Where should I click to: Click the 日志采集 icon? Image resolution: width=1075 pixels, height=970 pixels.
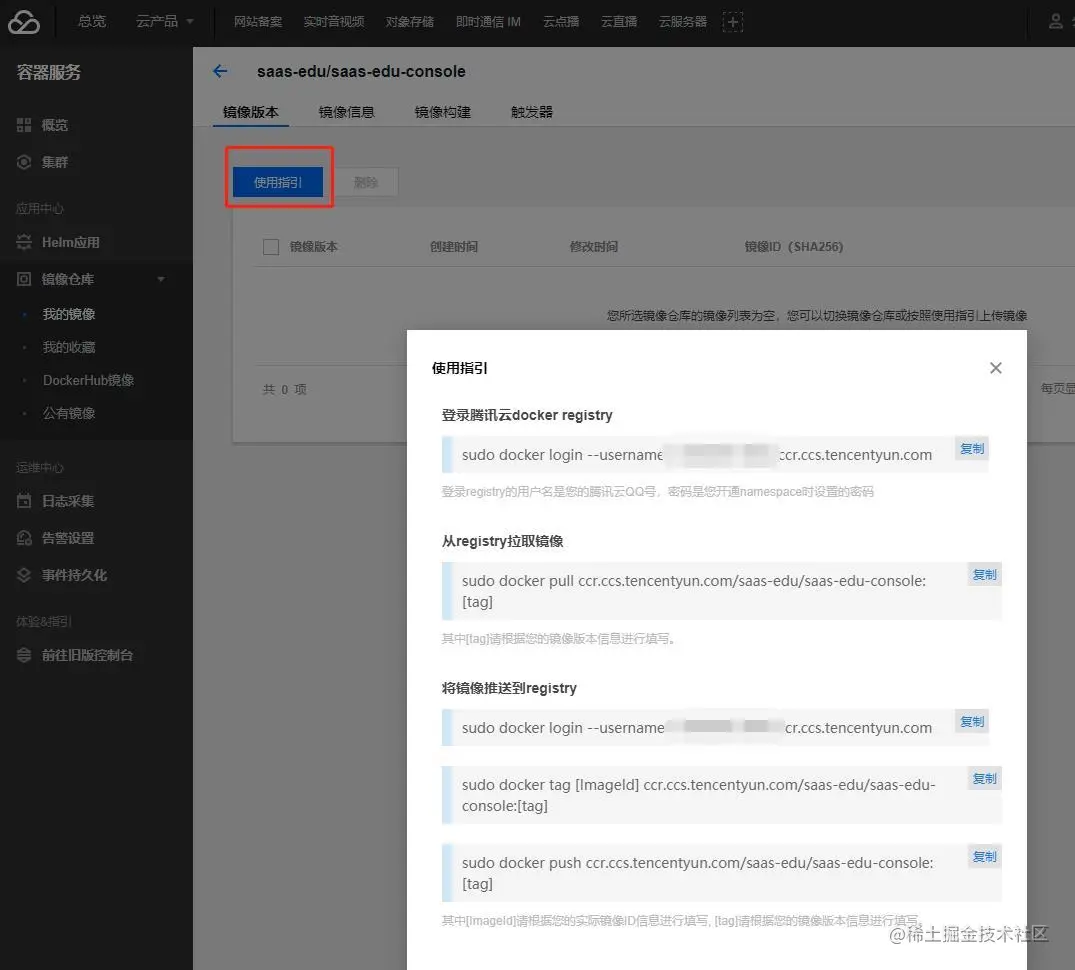click(24, 501)
